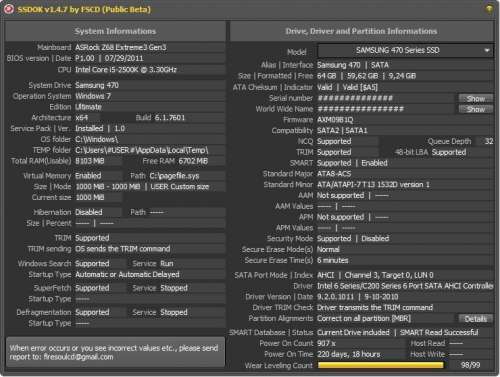500x377 pixels.
Task: Click the TEMP folder path value
Action: (x=142, y=150)
